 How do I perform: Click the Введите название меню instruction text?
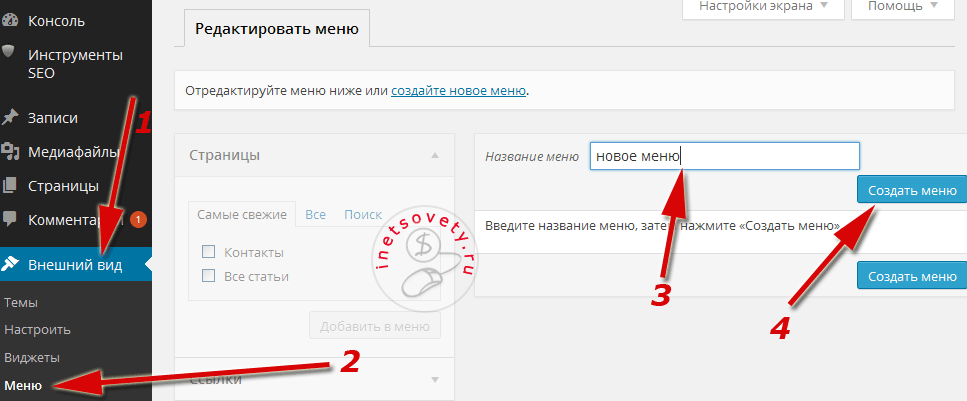pos(662,226)
